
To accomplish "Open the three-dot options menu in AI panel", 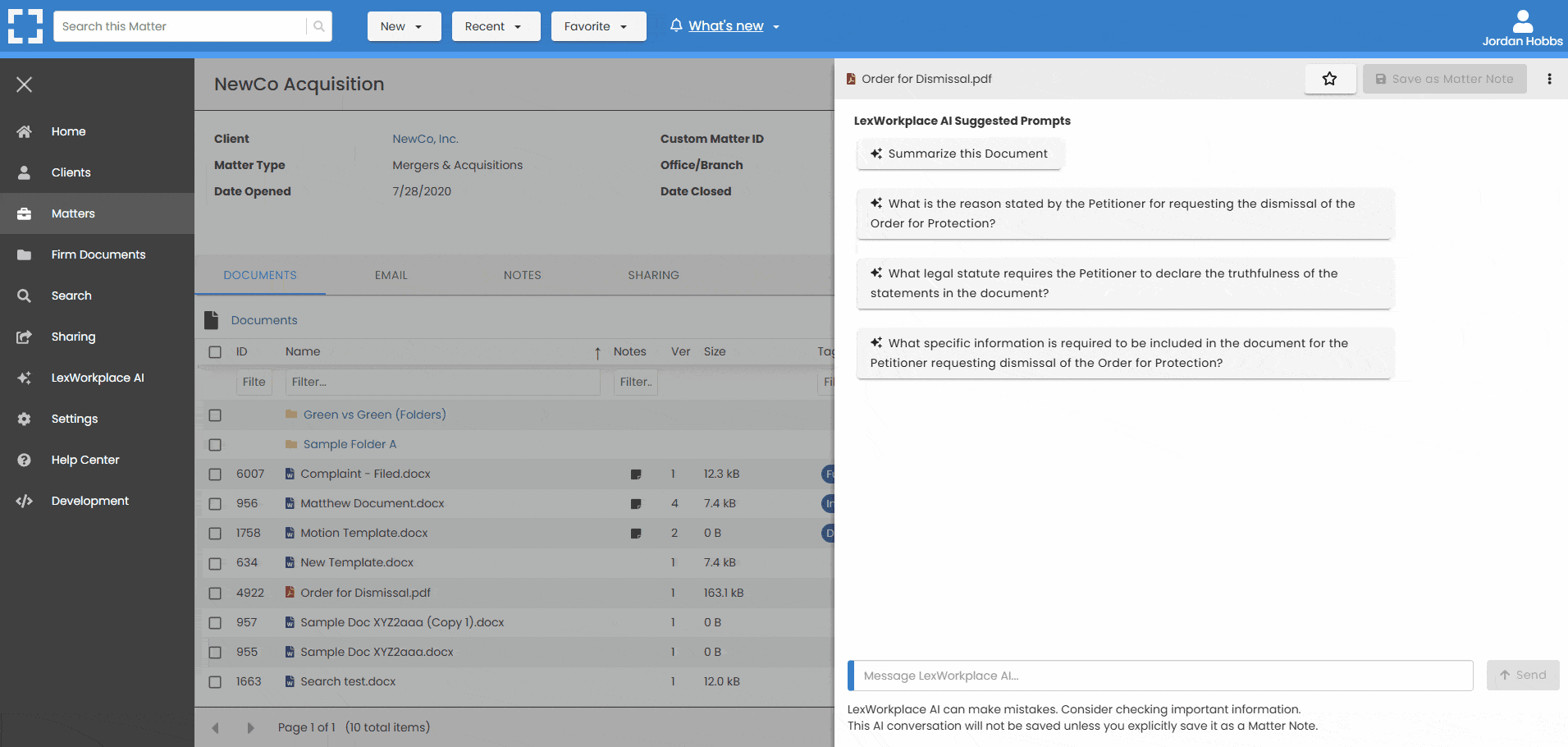I will [1549, 79].
